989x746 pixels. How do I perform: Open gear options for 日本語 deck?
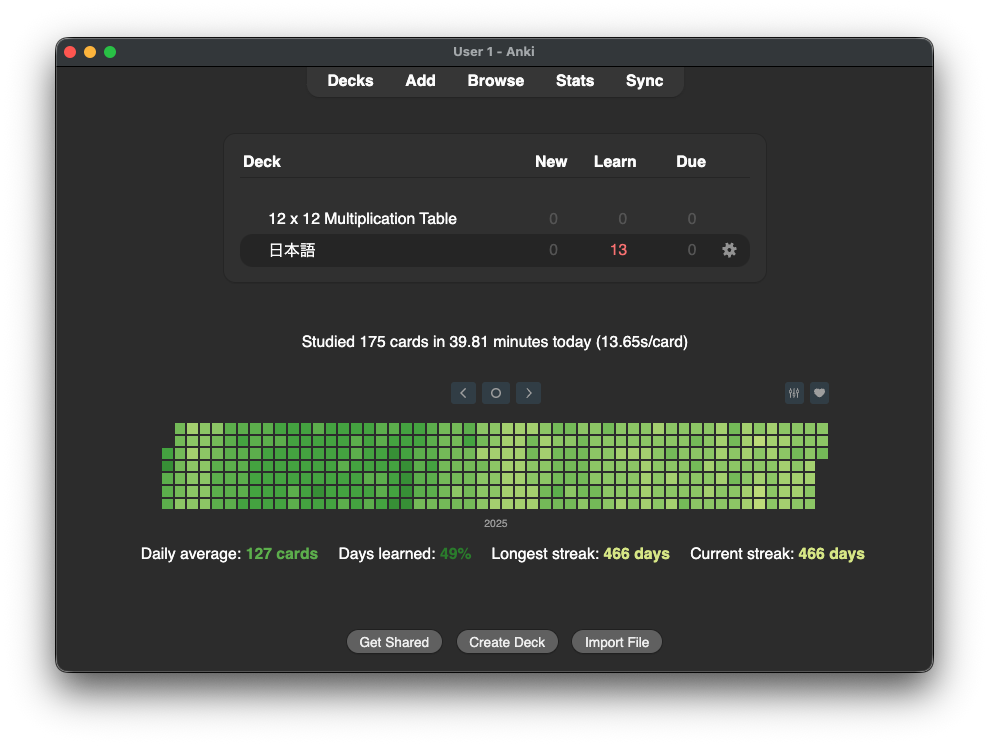pos(729,250)
